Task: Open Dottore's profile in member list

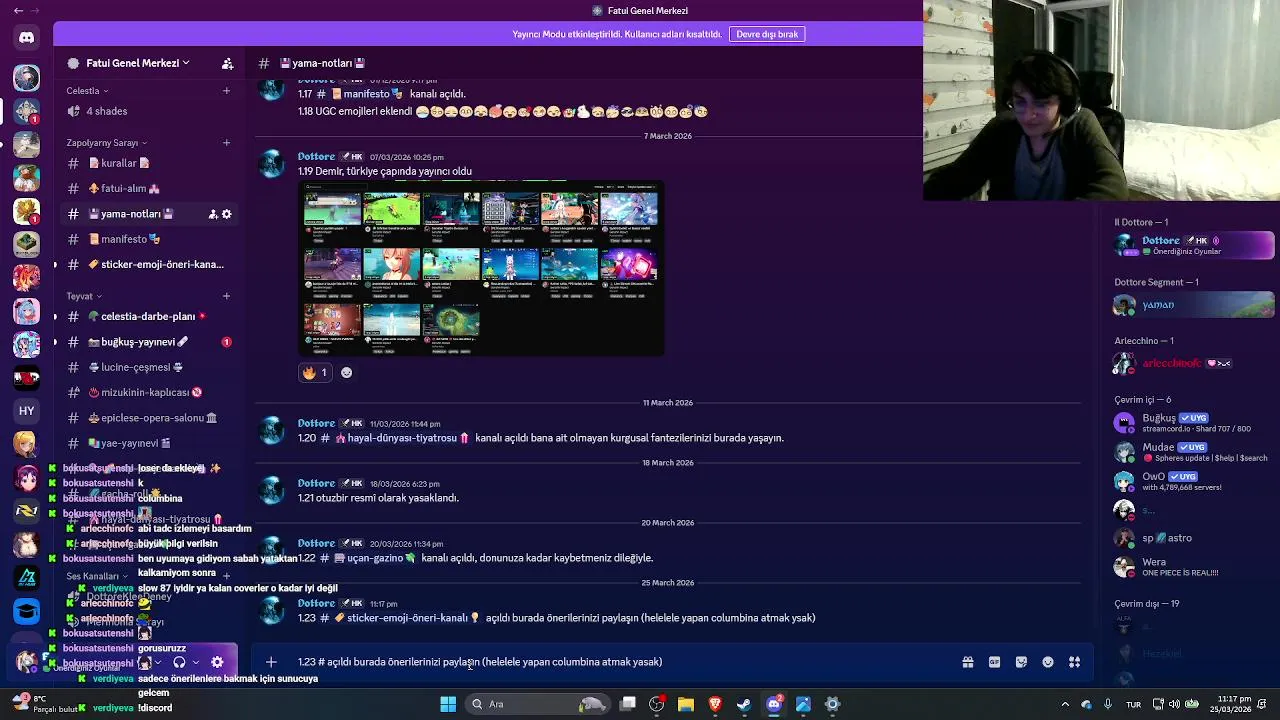Action: tap(1194, 245)
